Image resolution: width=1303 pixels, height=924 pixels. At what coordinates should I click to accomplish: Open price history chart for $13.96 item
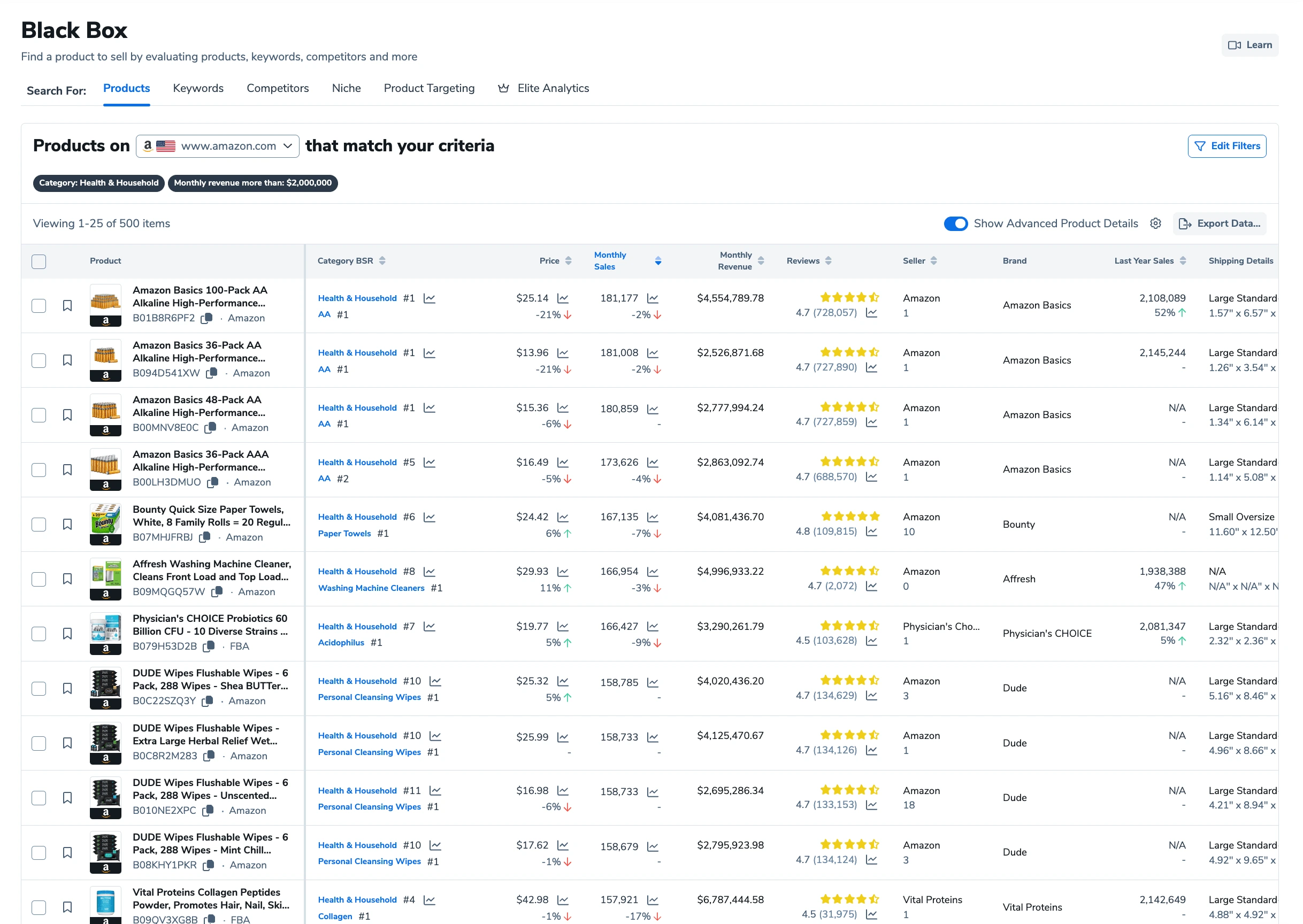[x=563, y=353]
